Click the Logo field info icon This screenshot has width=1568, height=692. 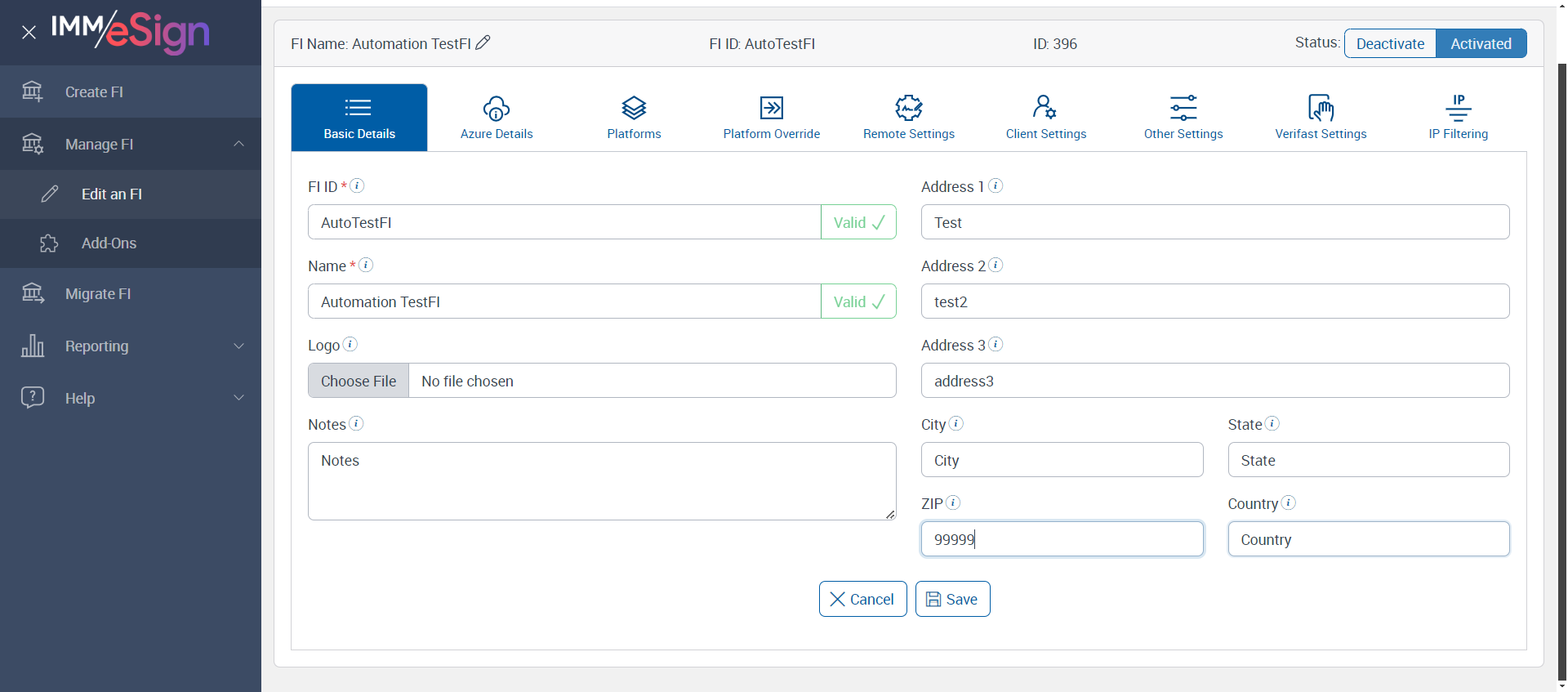[350, 344]
